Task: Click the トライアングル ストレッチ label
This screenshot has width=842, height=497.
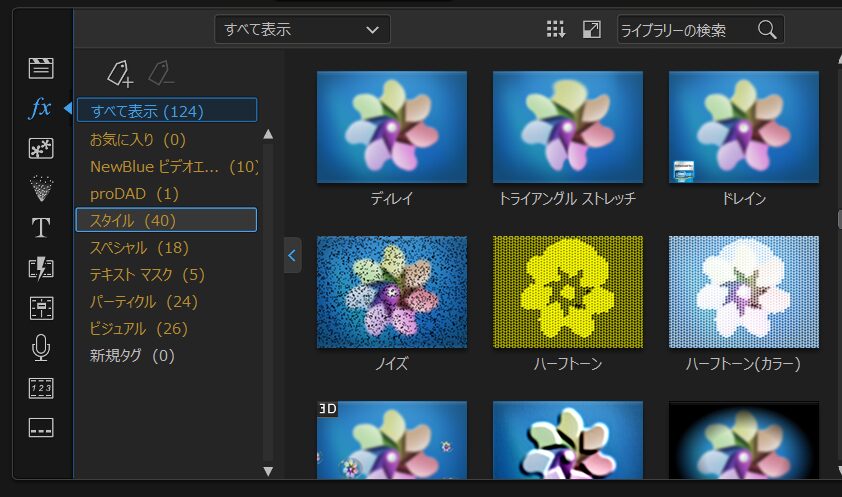Action: point(568,199)
